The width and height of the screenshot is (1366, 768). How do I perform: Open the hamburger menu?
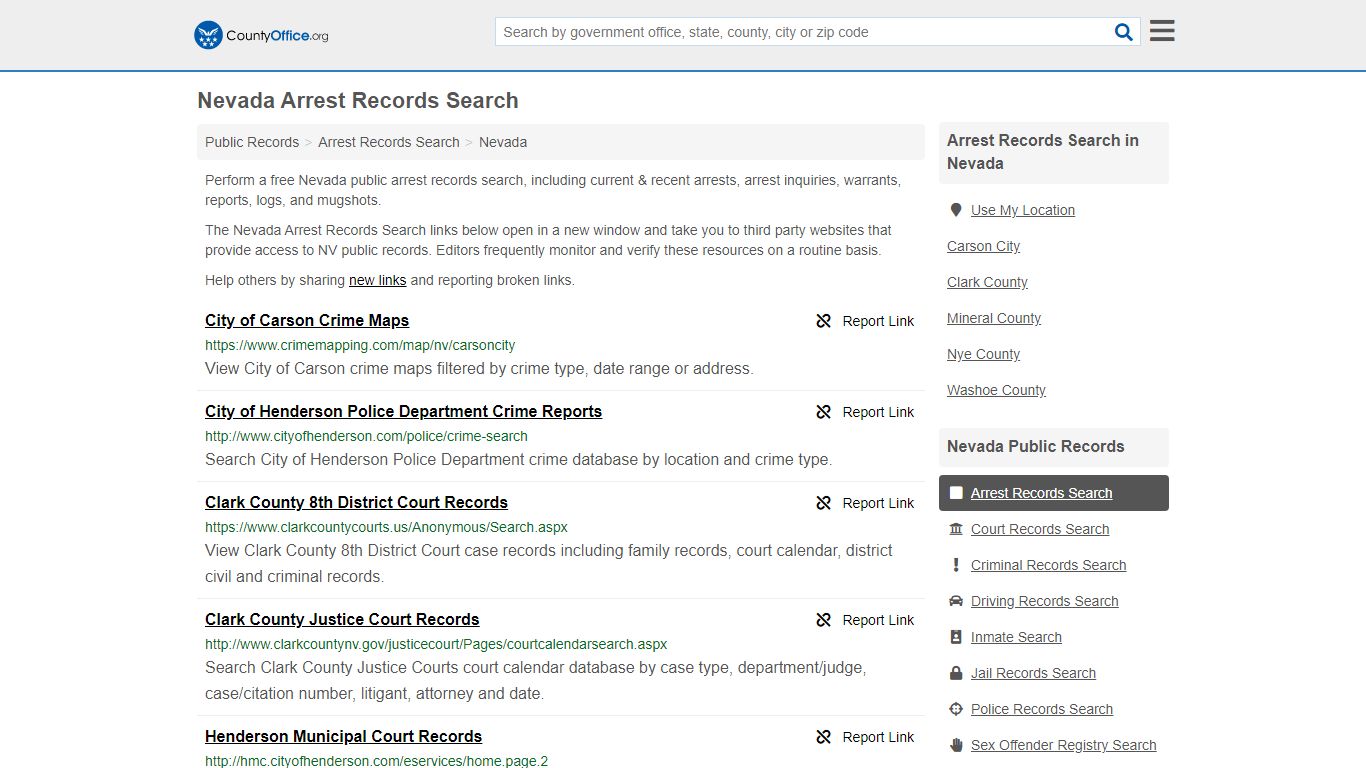pyautogui.click(x=1162, y=31)
